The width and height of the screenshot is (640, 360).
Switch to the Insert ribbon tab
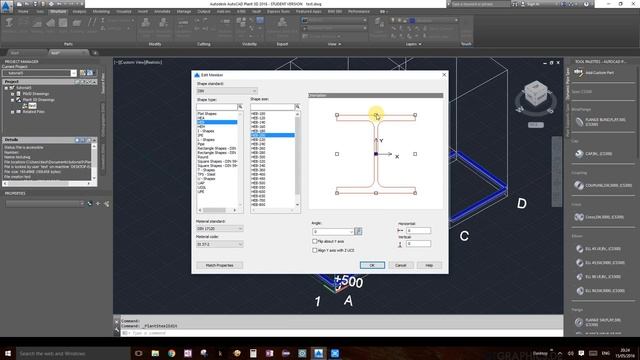coord(143,11)
